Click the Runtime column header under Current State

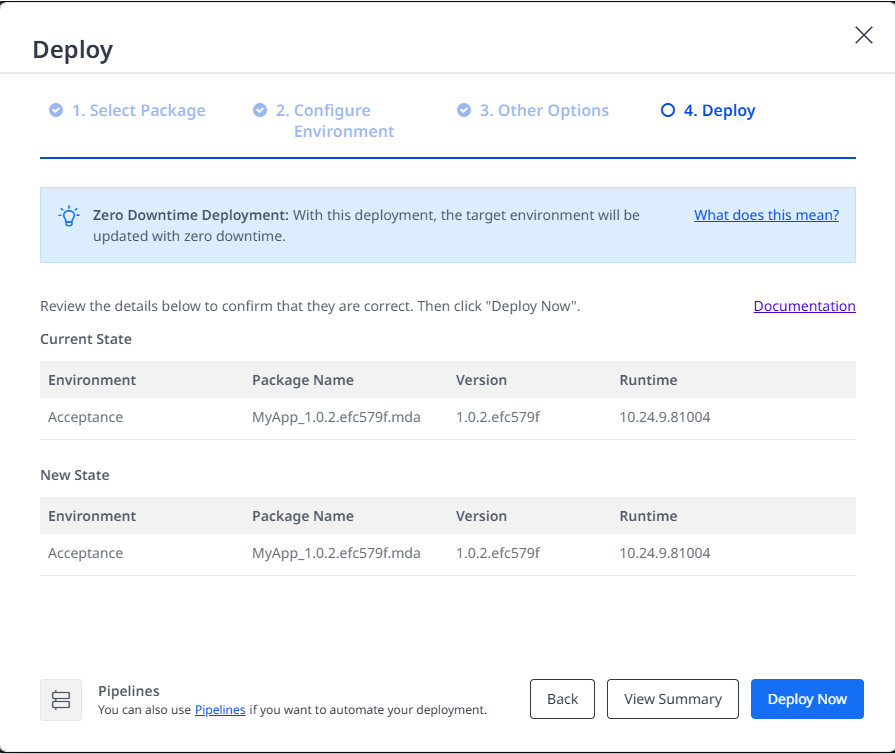pyautogui.click(x=648, y=380)
